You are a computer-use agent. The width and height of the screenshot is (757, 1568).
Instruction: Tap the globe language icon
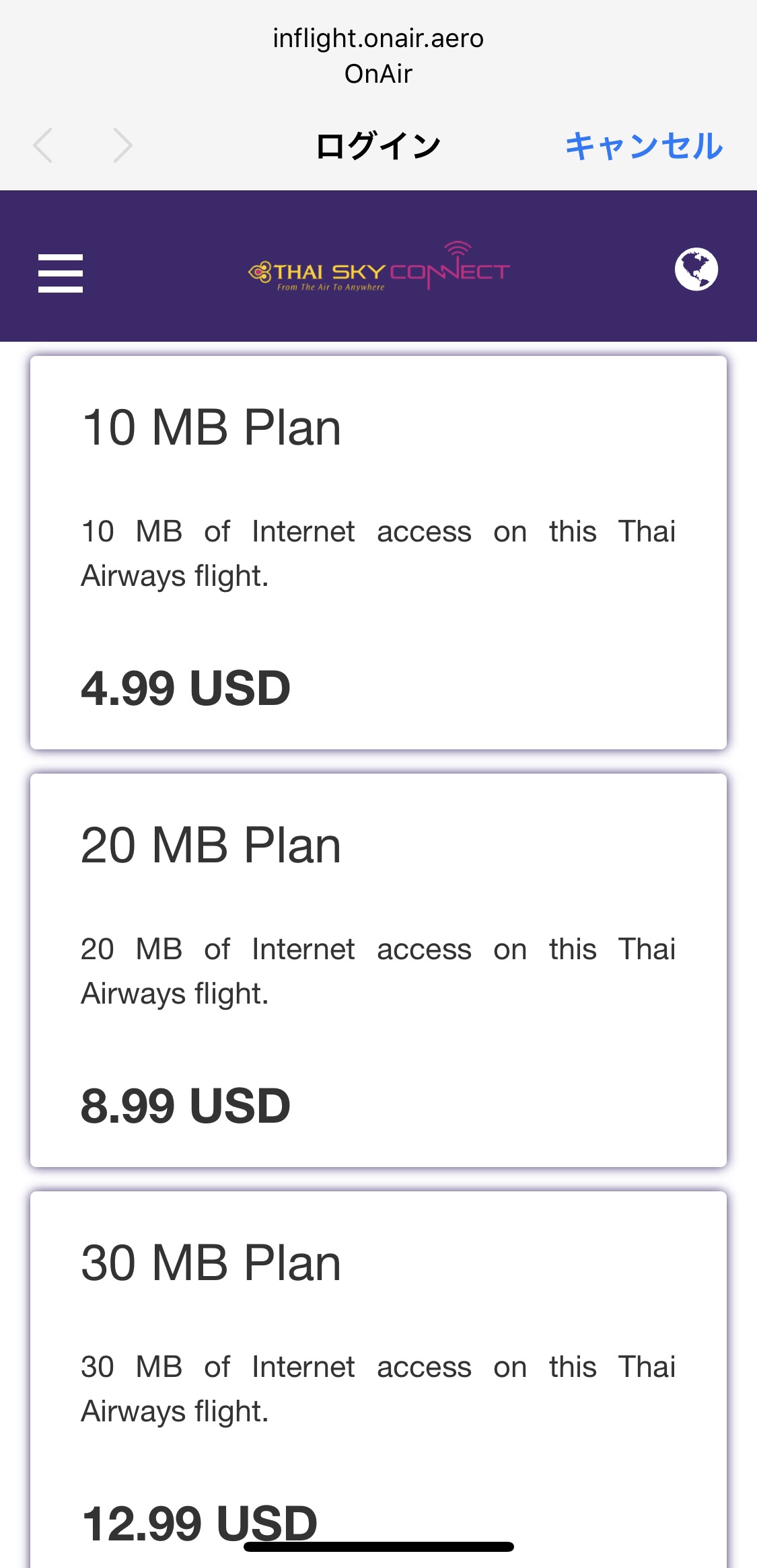(696, 269)
